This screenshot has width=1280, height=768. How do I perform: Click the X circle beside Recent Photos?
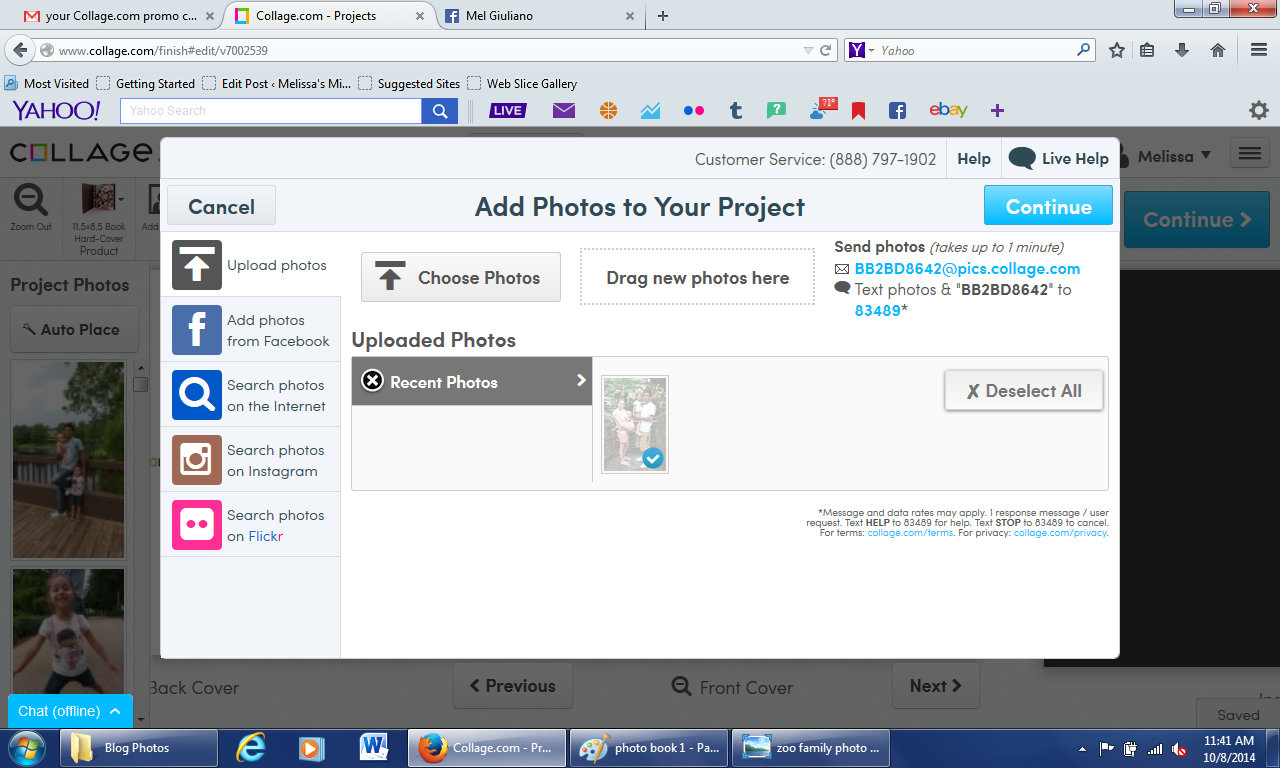pyautogui.click(x=372, y=381)
